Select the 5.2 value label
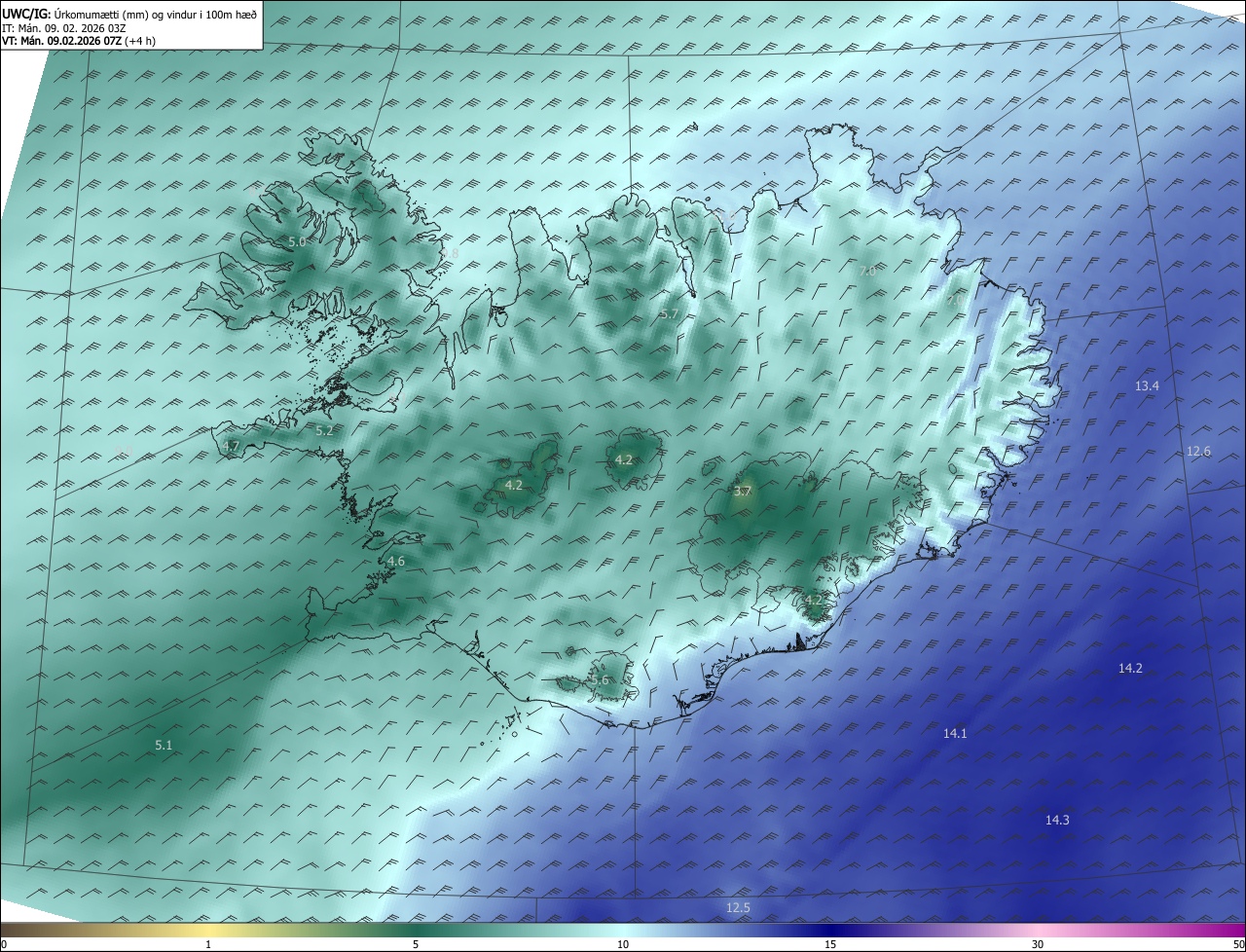Screen dimensions: 1246x952 [x=324, y=430]
